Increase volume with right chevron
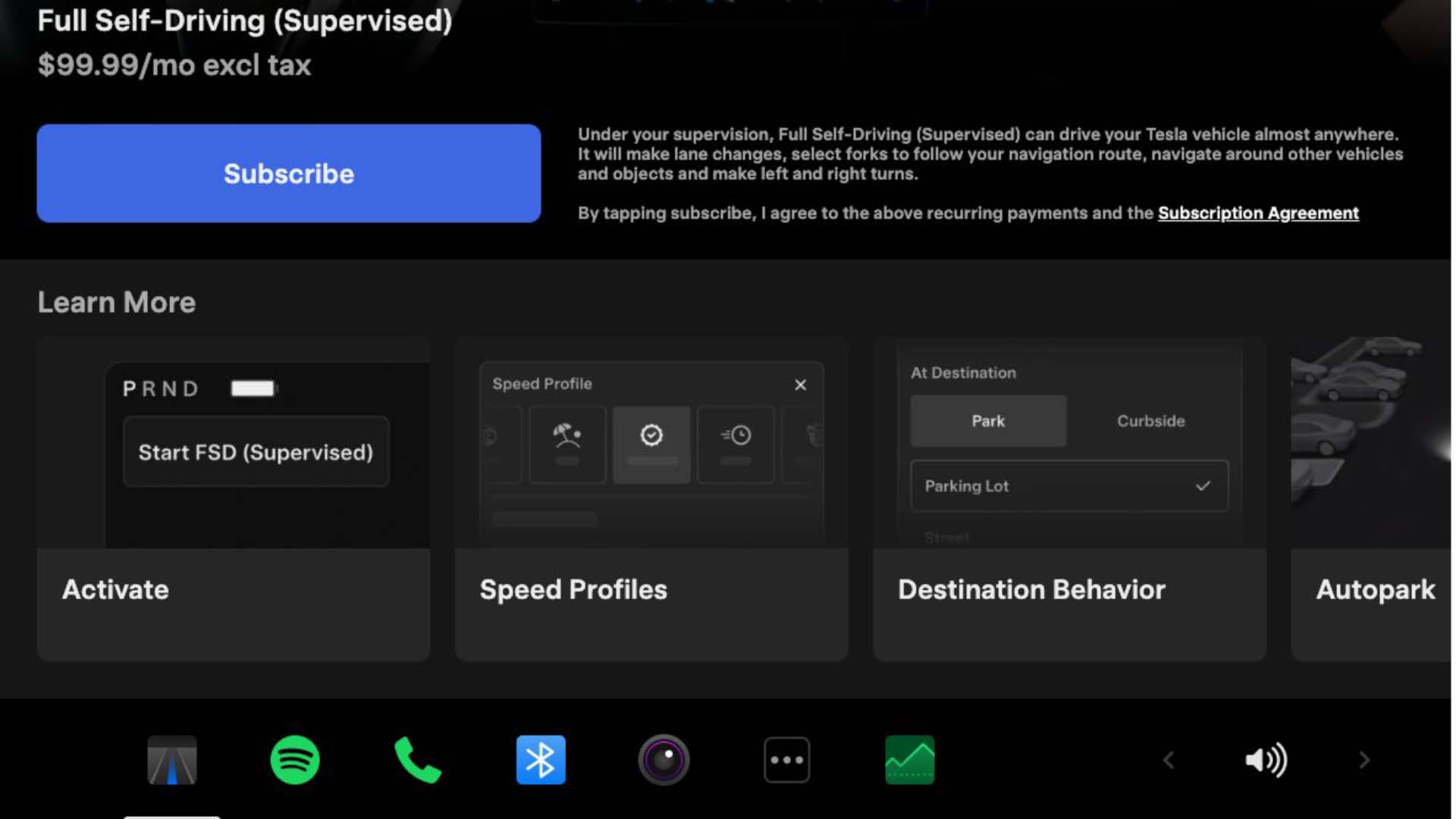 (1363, 759)
